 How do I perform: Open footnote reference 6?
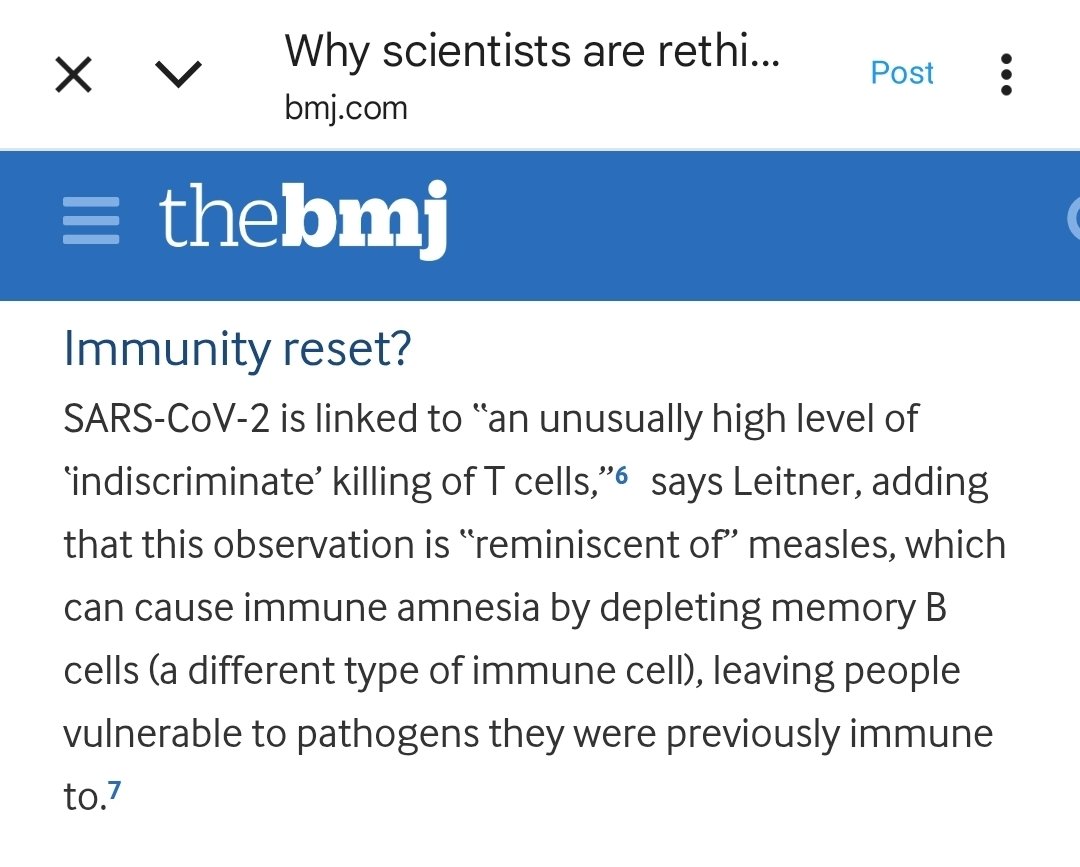pyautogui.click(x=621, y=476)
